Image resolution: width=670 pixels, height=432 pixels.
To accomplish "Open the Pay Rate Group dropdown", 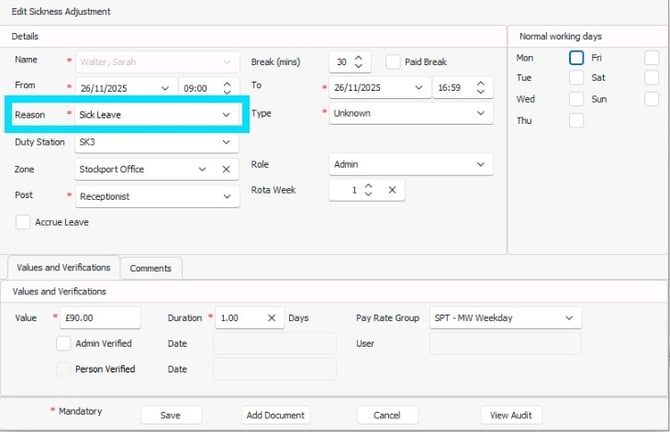I will [x=569, y=318].
